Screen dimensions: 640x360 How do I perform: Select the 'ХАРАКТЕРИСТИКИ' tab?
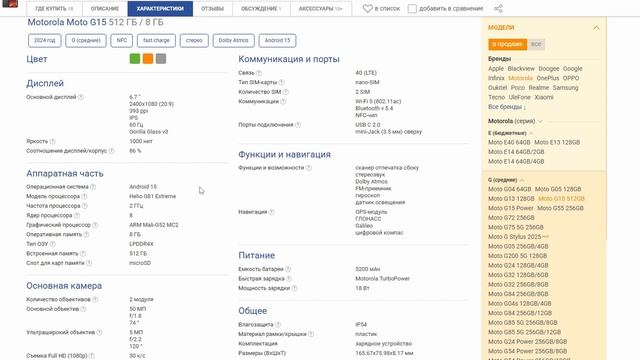coord(160,9)
